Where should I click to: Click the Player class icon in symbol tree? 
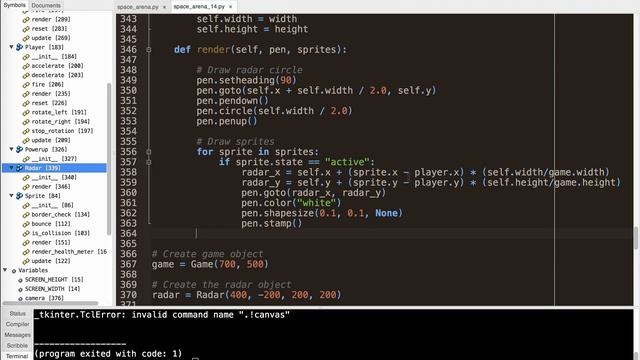[19, 47]
